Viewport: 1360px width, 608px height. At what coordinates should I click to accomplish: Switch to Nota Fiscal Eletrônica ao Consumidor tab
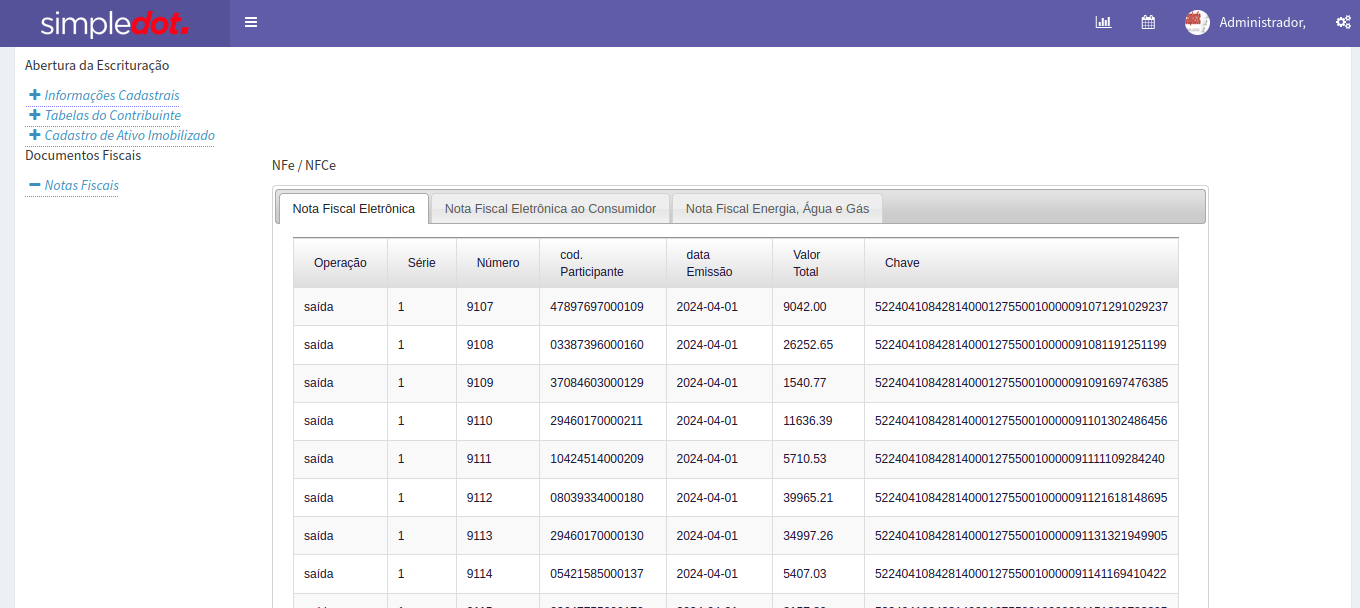[x=550, y=209]
